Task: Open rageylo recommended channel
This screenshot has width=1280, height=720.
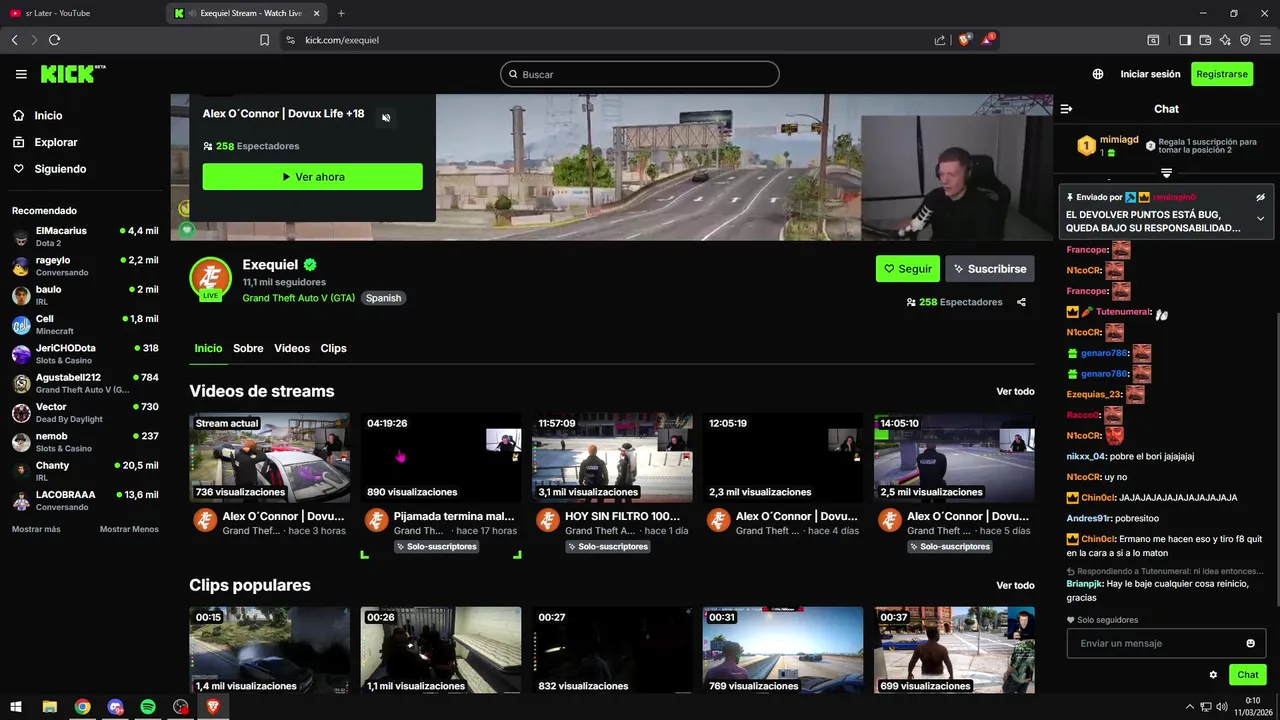Action: (85, 266)
